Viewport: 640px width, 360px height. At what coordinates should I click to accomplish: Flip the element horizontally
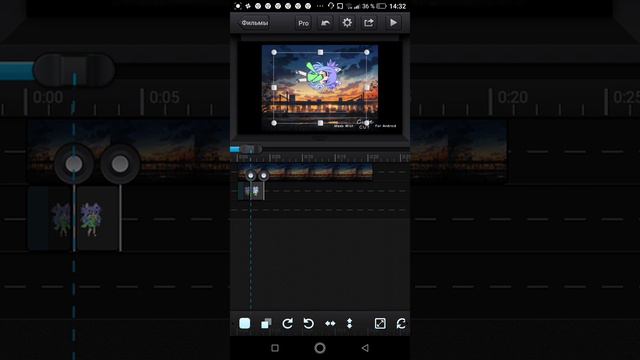click(330, 324)
